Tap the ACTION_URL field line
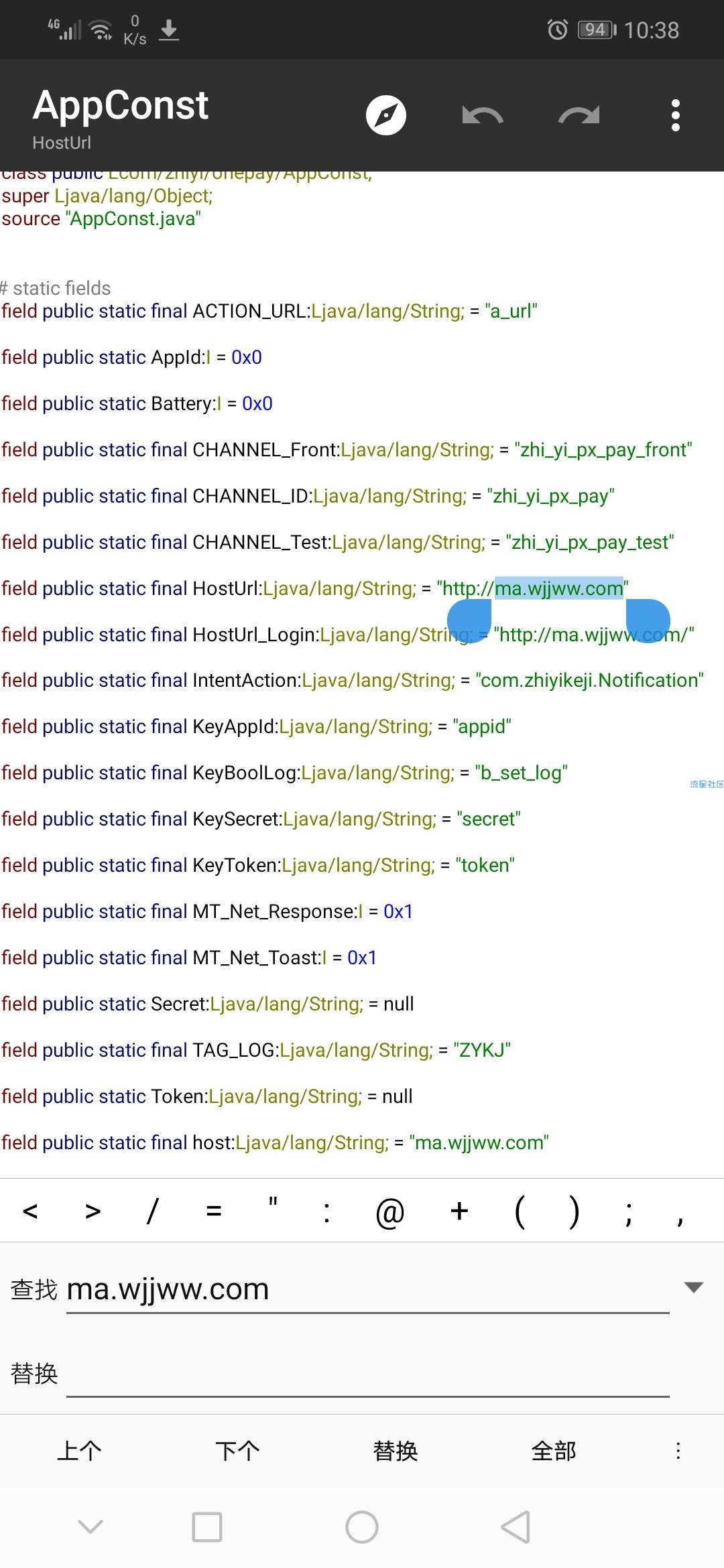This screenshot has width=724, height=1568. [269, 311]
